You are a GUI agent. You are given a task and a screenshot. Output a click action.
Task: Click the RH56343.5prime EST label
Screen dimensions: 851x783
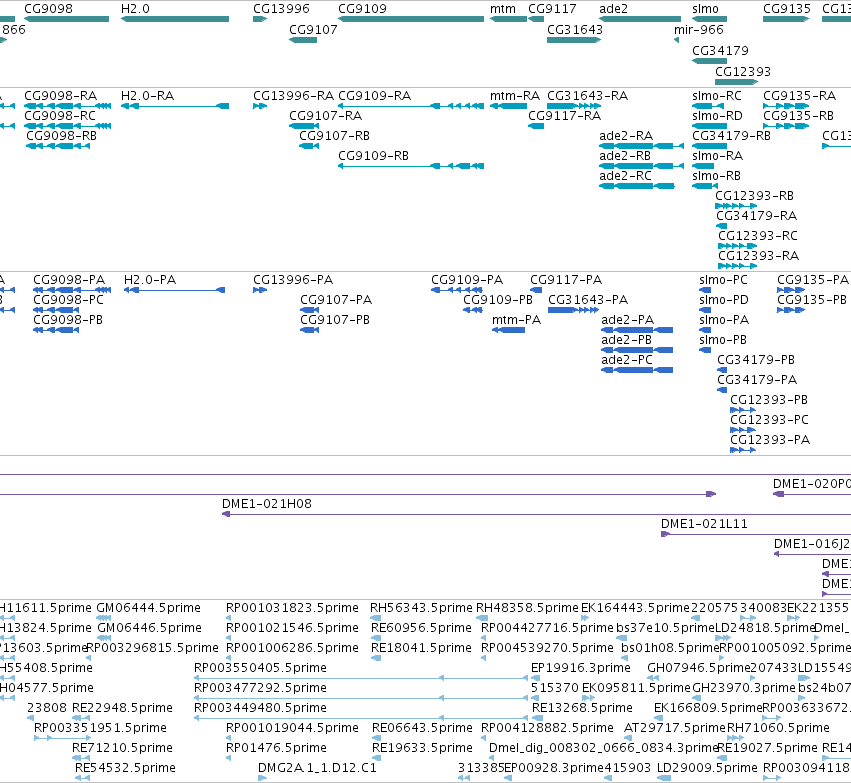pyautogui.click(x=421, y=608)
